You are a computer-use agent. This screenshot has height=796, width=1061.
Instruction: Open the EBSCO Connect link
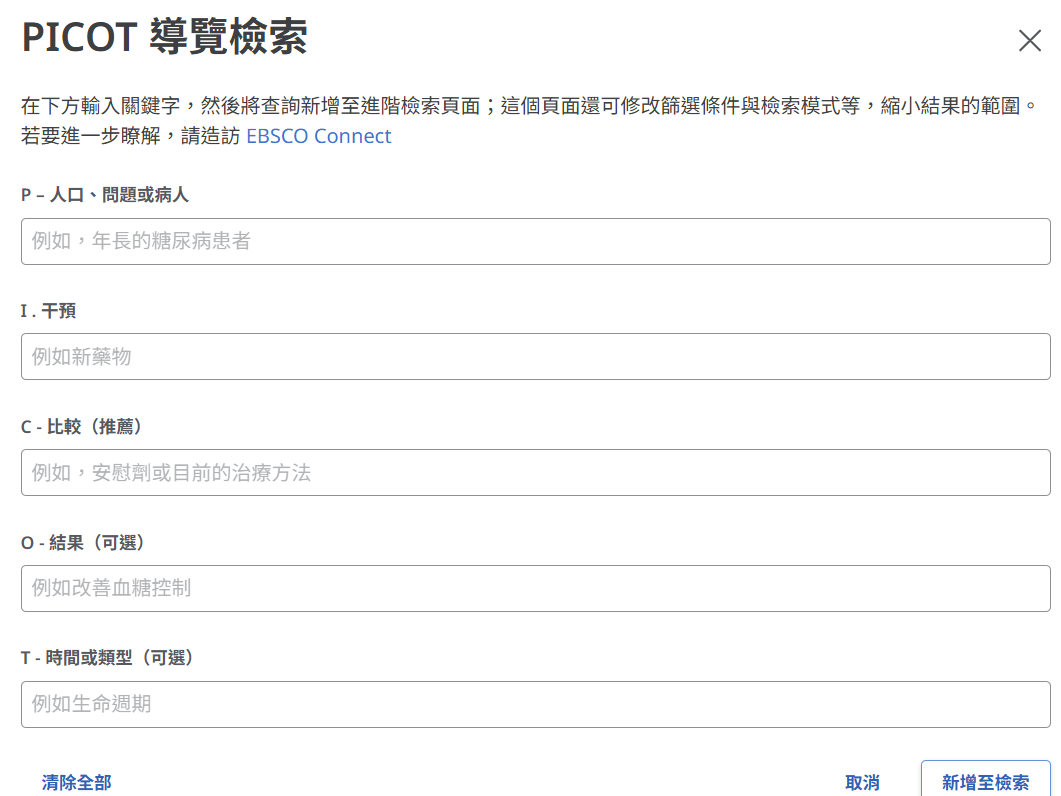pos(318,136)
